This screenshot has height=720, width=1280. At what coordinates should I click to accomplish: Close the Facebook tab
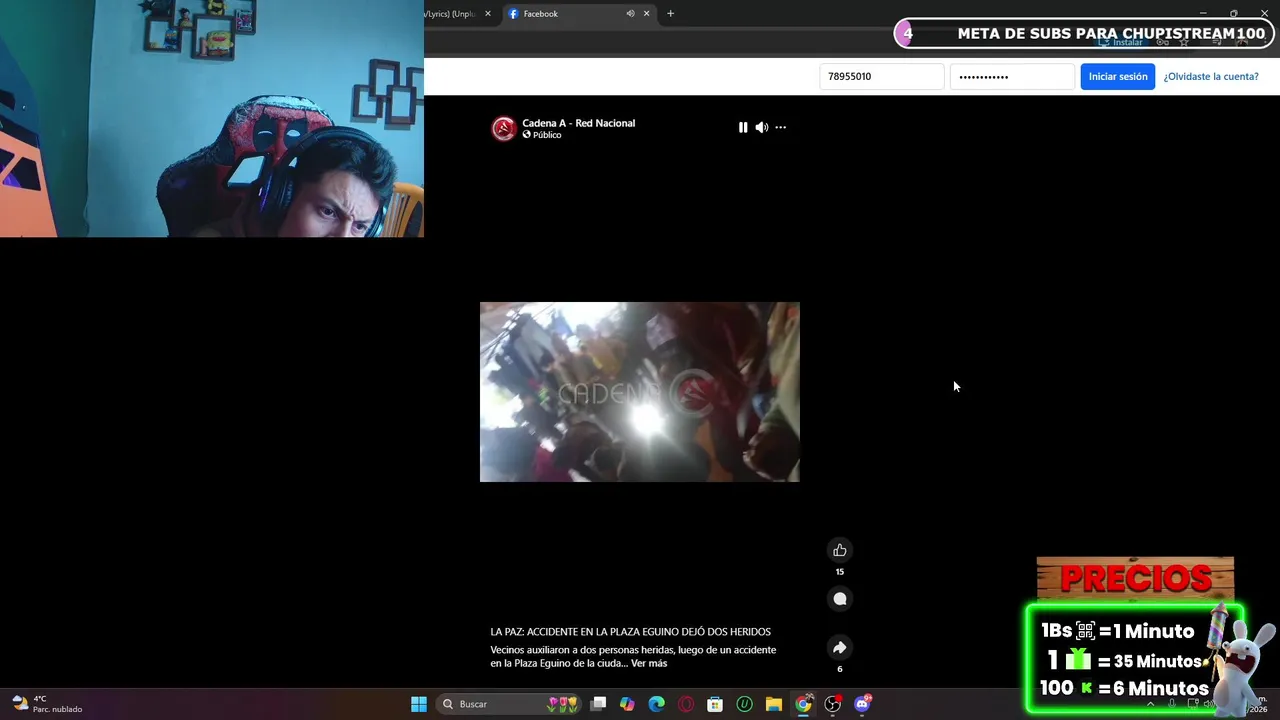click(646, 14)
